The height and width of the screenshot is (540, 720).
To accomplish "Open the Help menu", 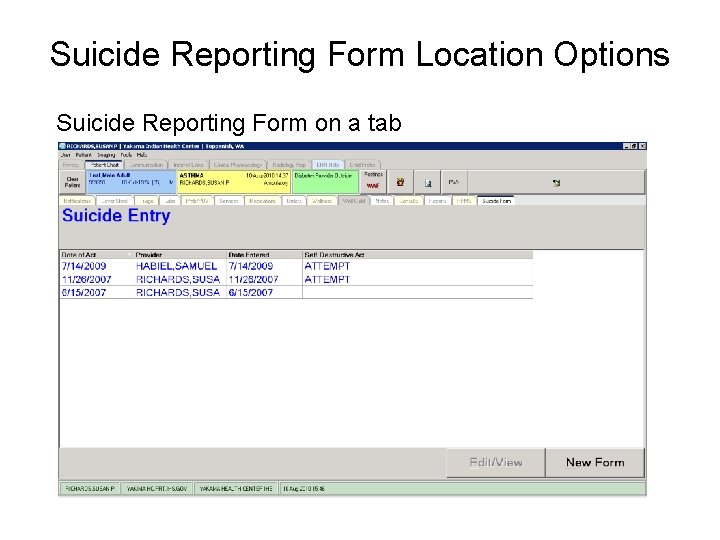I will (x=141, y=155).
